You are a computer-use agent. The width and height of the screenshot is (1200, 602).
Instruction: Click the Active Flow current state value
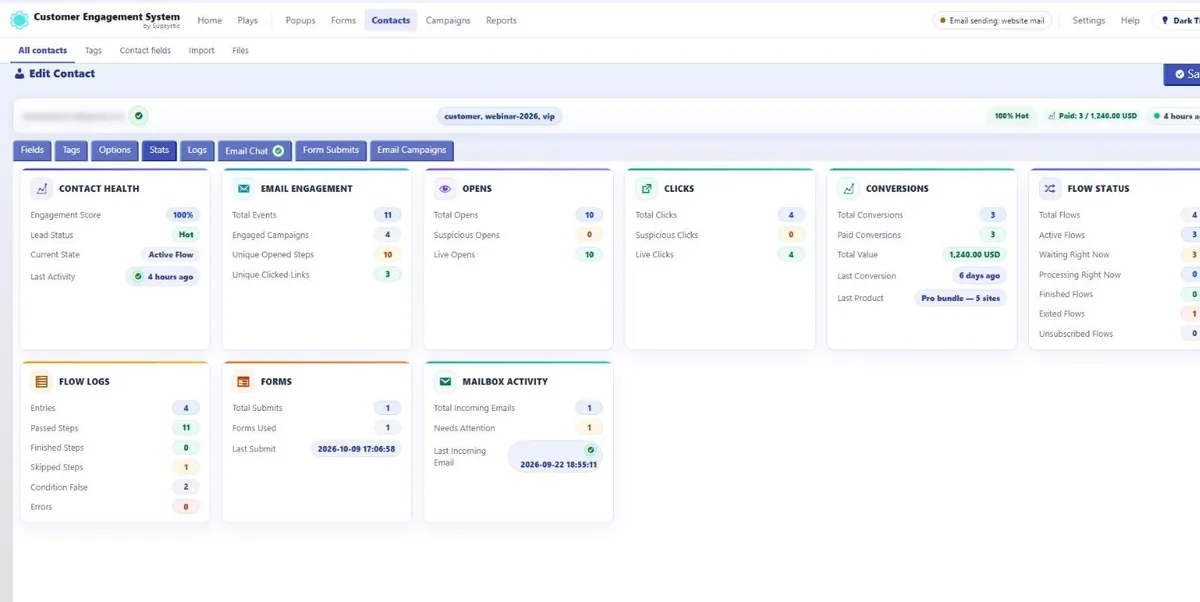[x=171, y=255]
